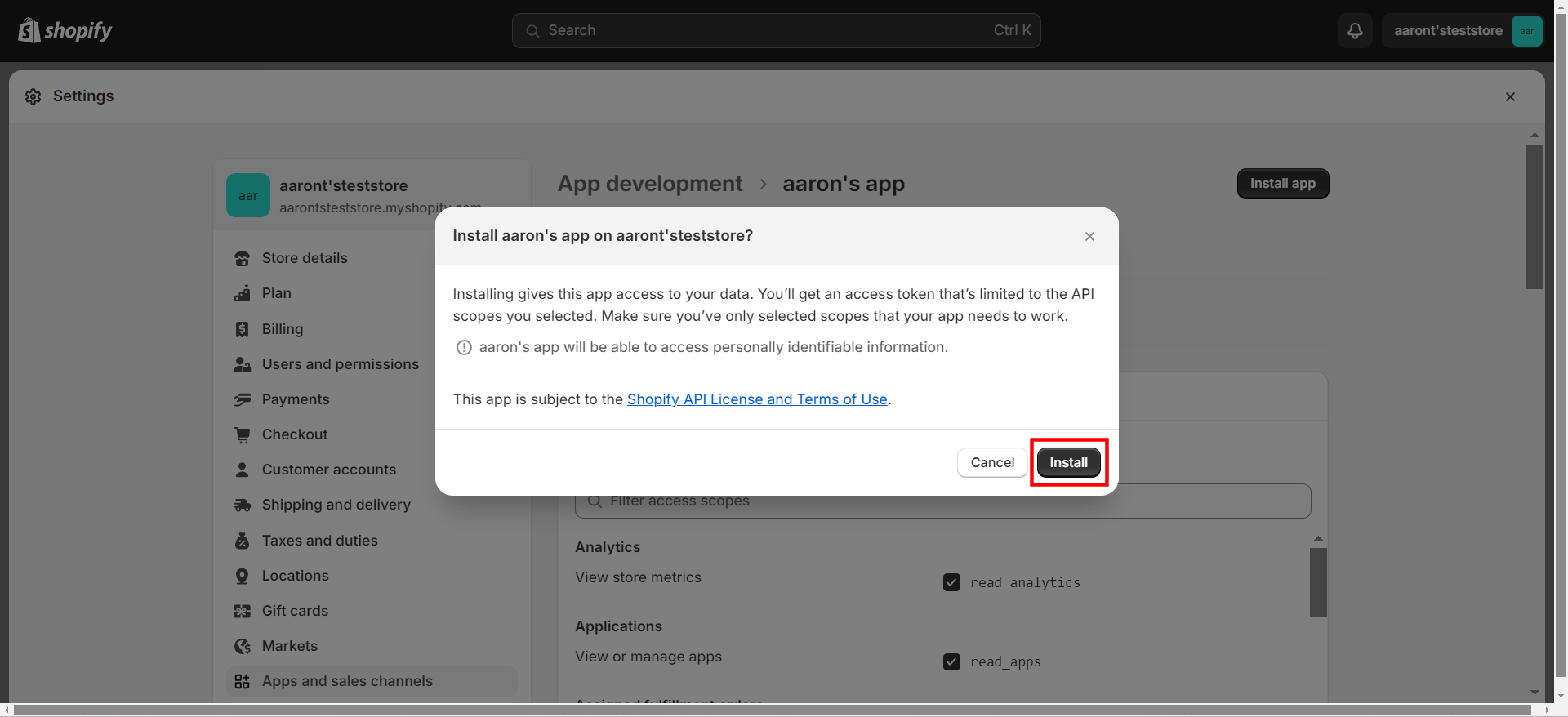Focus the top Search field
Image resolution: width=1568 pixels, height=717 pixels.
pos(776,31)
